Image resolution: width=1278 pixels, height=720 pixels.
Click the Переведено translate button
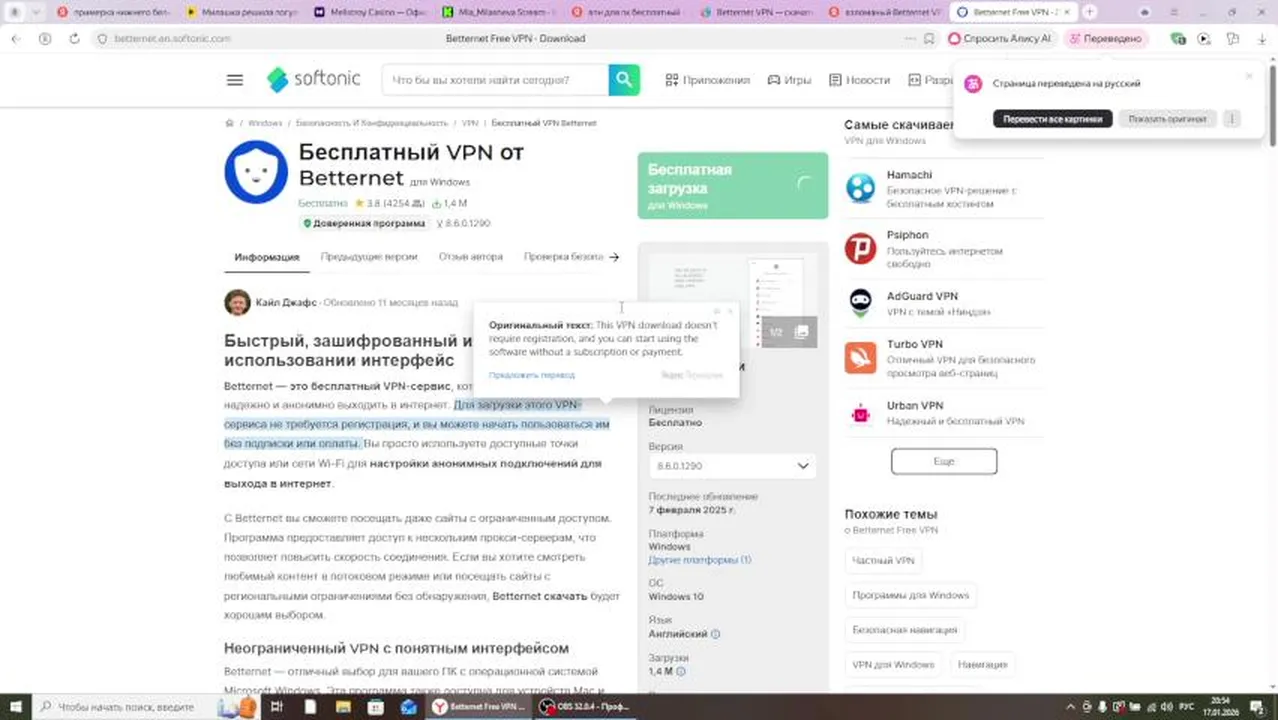1106,38
